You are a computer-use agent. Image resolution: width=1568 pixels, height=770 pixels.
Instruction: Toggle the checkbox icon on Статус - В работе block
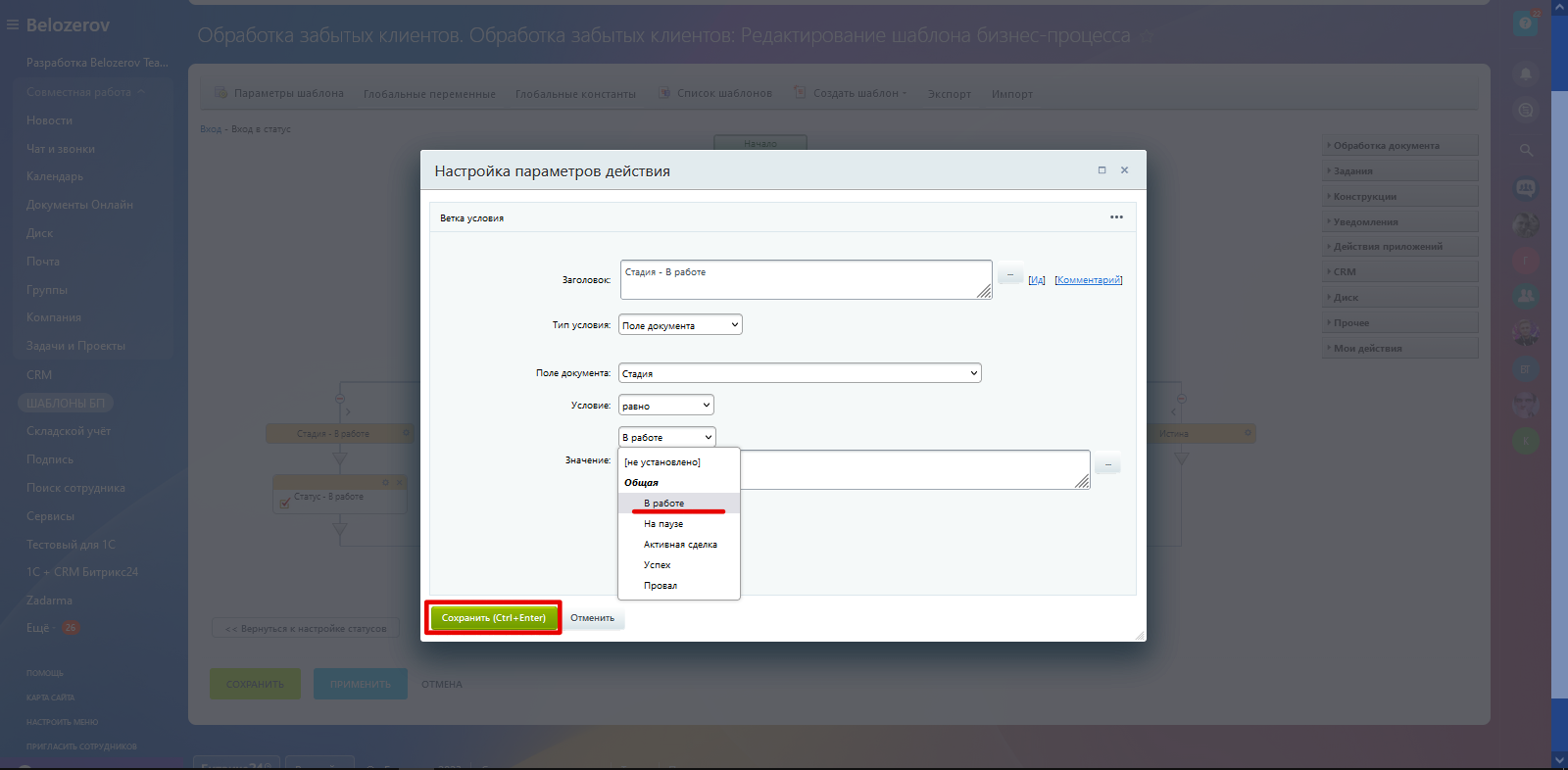[x=285, y=504]
